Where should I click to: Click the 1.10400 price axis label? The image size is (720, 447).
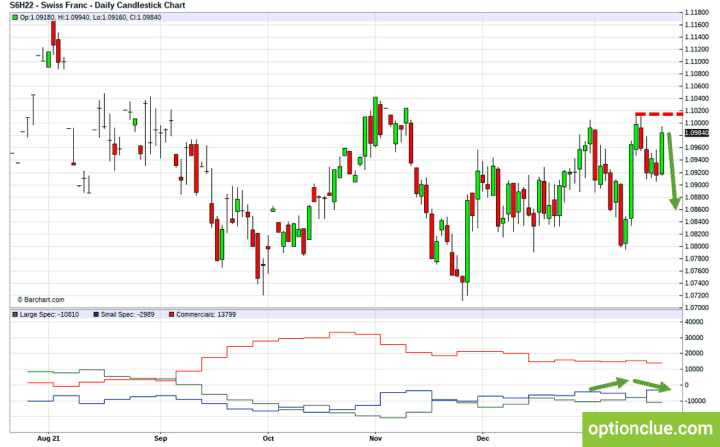pos(697,98)
